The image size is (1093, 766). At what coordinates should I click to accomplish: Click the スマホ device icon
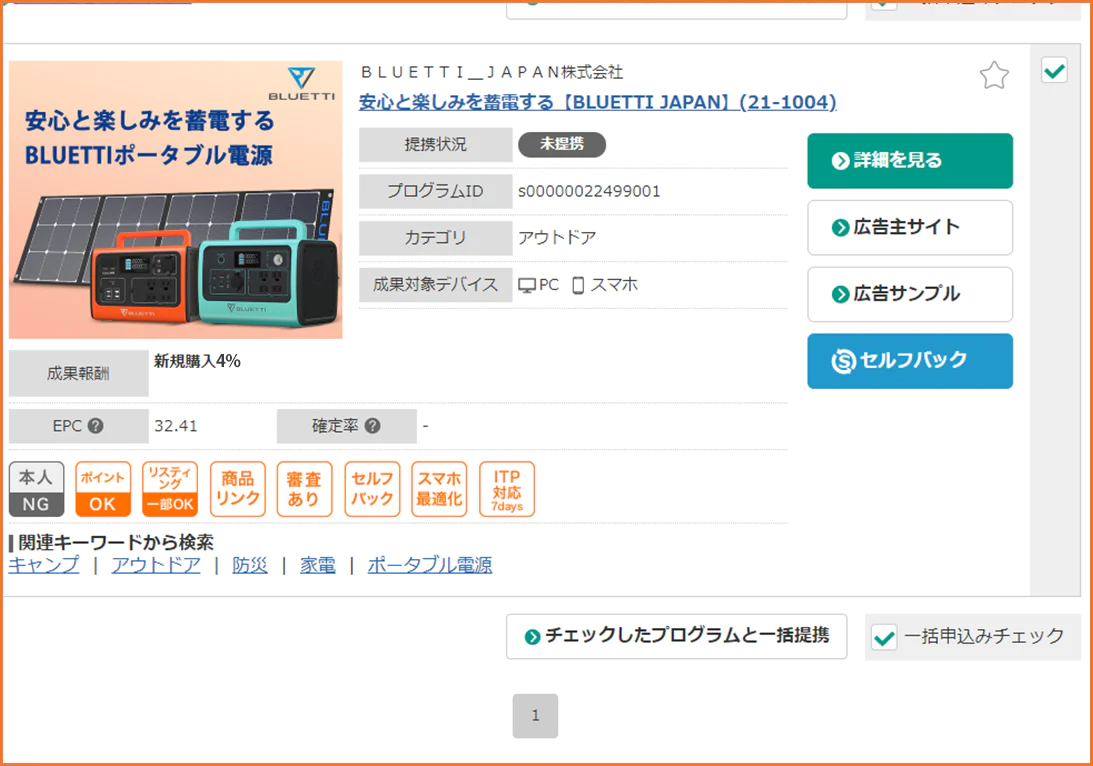[578, 285]
